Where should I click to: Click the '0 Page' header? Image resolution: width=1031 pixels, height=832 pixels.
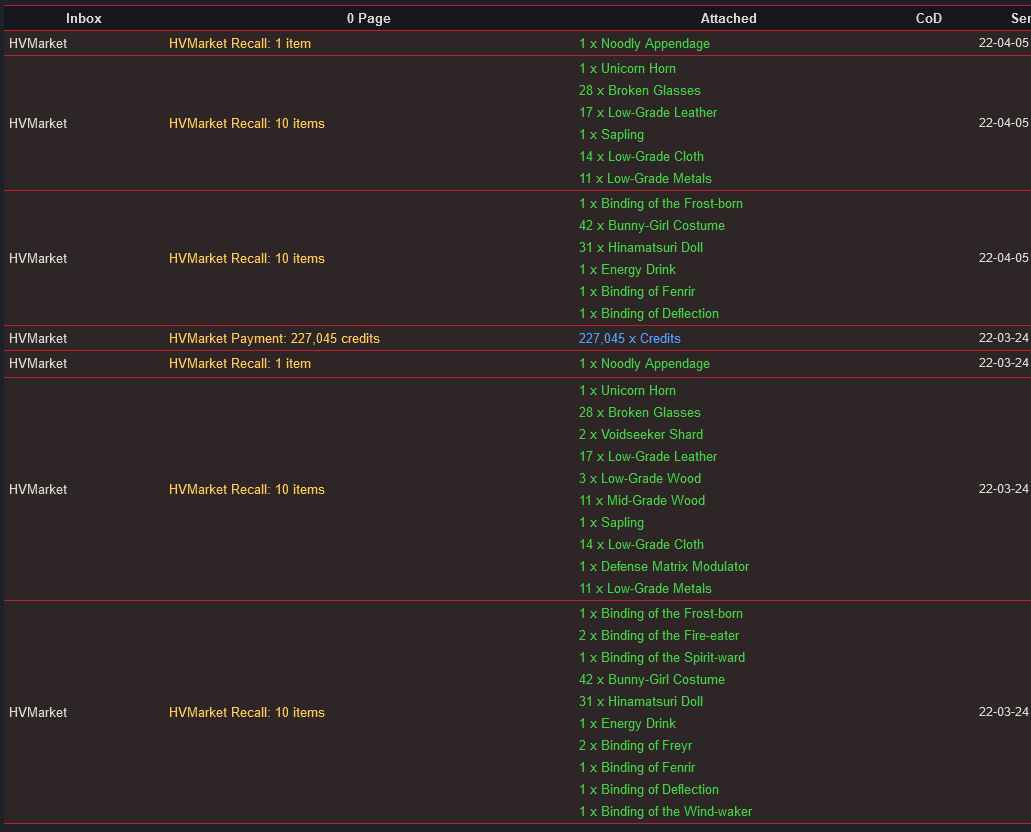pyautogui.click(x=368, y=18)
